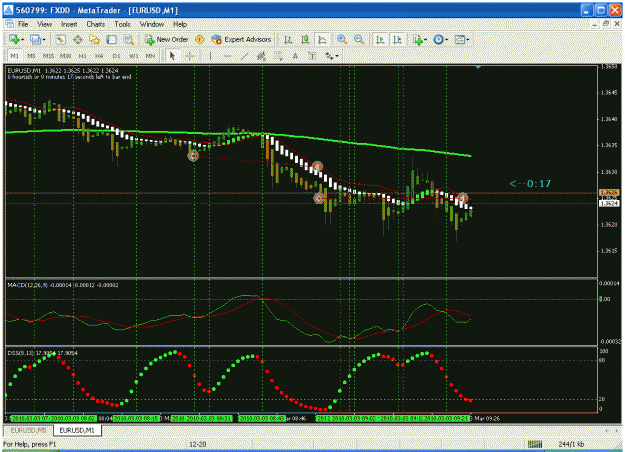Toggle the Market Watch window icon
Screen dimensions: 625x452
click(61, 39)
